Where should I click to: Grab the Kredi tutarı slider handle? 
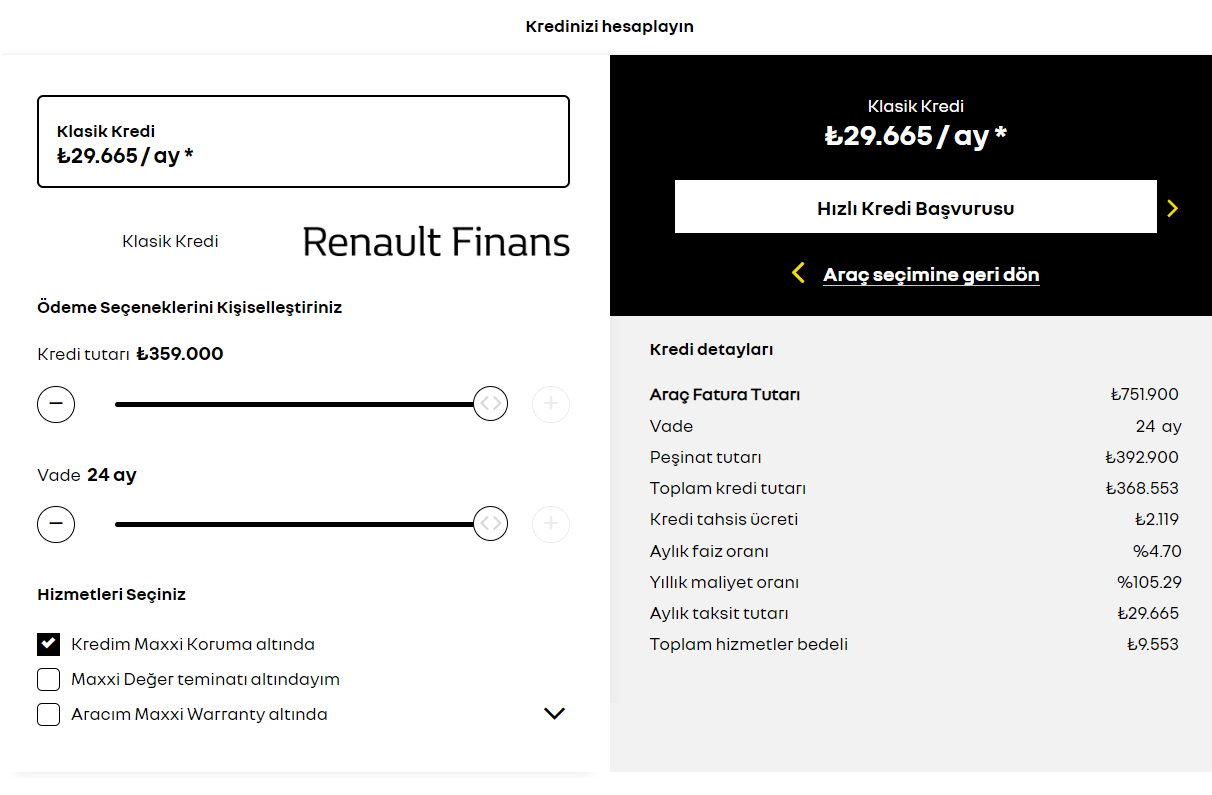490,404
